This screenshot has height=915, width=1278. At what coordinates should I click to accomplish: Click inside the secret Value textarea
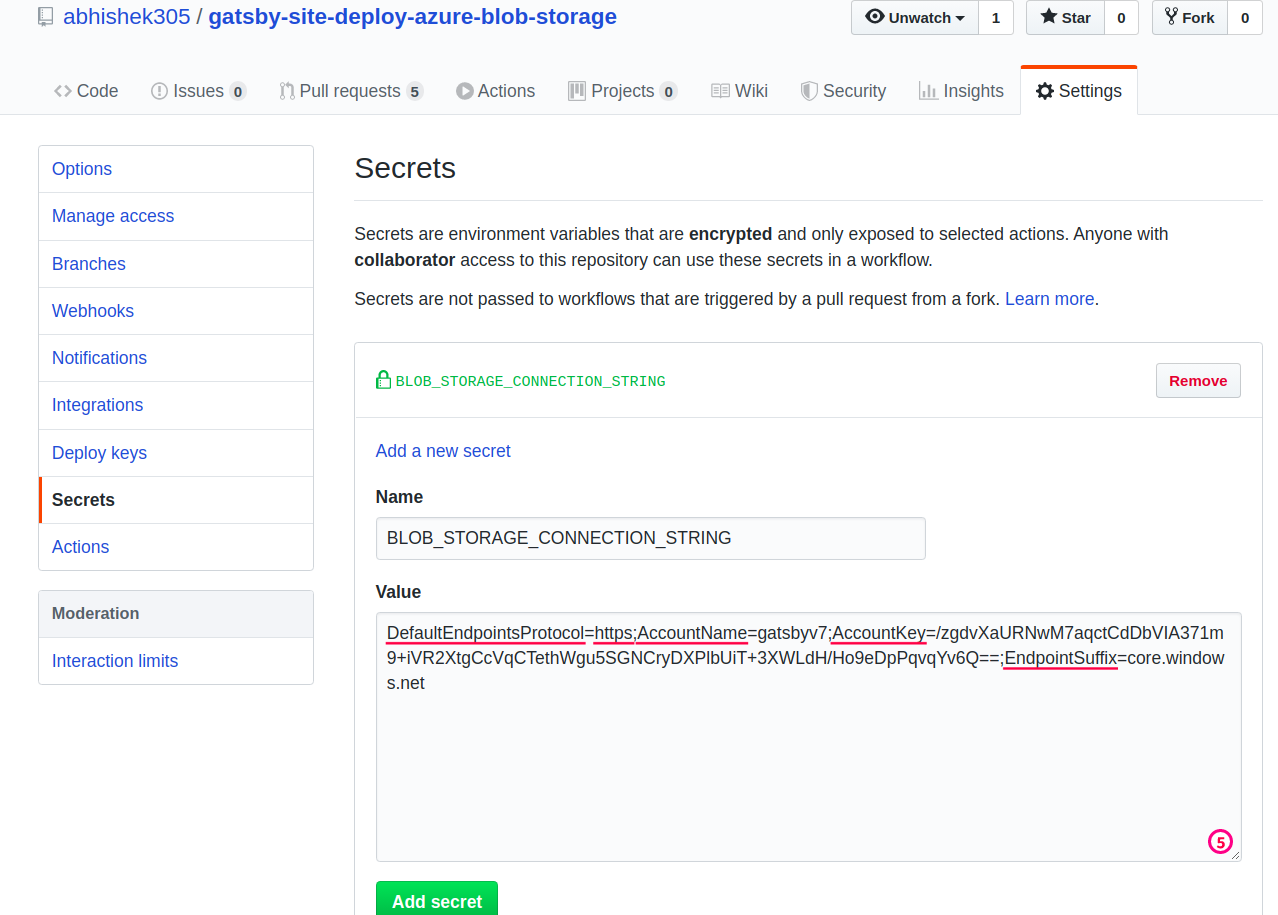pos(808,737)
